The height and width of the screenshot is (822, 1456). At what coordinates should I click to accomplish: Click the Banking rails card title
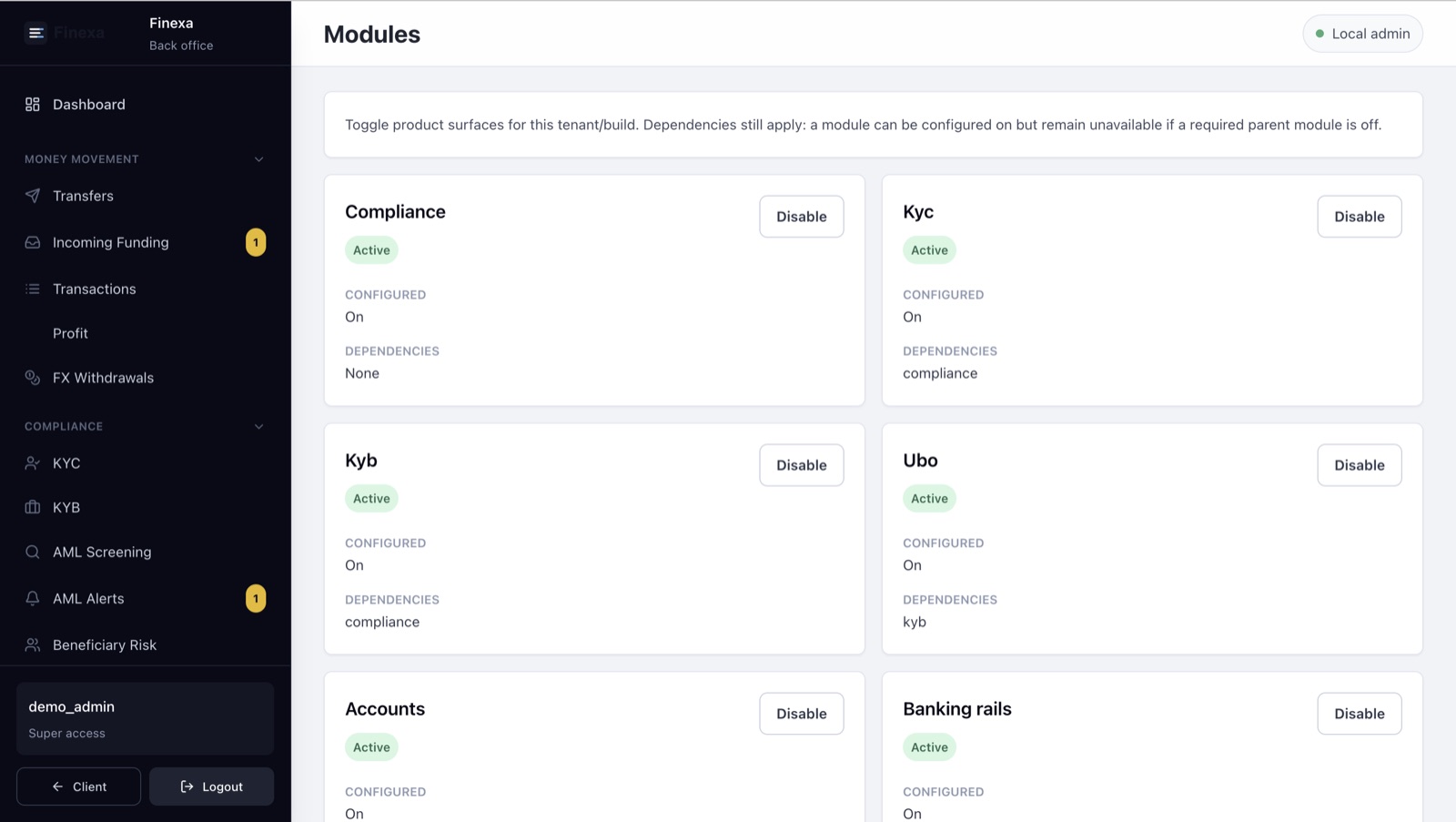(957, 709)
